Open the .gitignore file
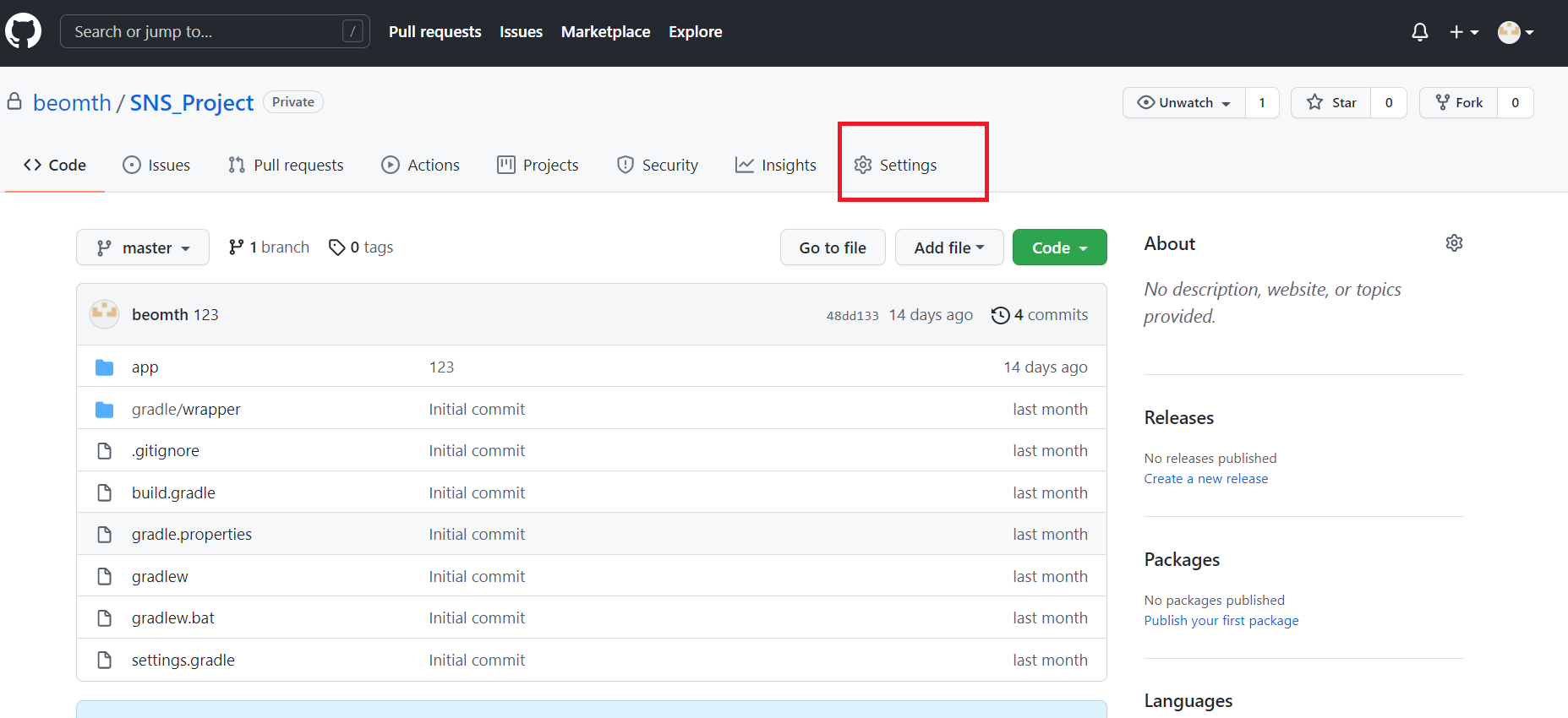This screenshot has width=1568, height=718. (x=166, y=450)
